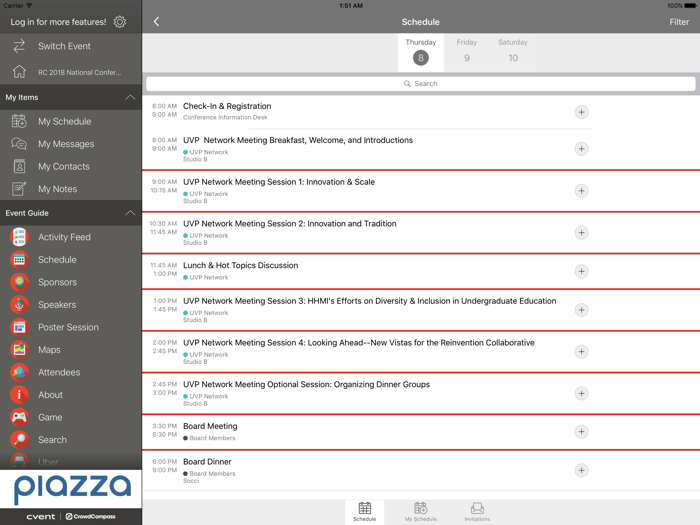Go back using the left chevron
The image size is (700, 525).
(157, 22)
